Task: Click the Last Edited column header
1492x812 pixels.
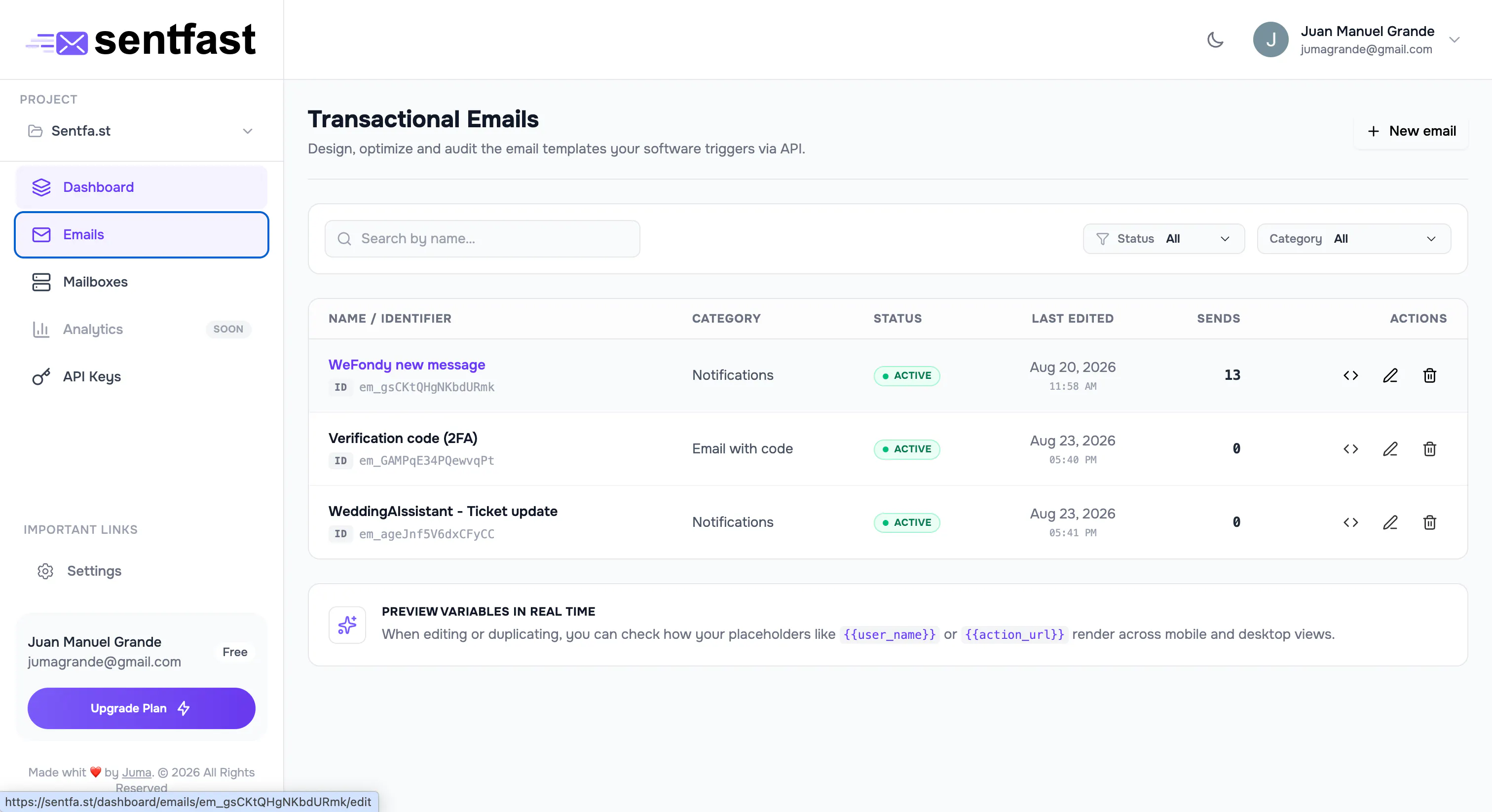Action: 1072,319
